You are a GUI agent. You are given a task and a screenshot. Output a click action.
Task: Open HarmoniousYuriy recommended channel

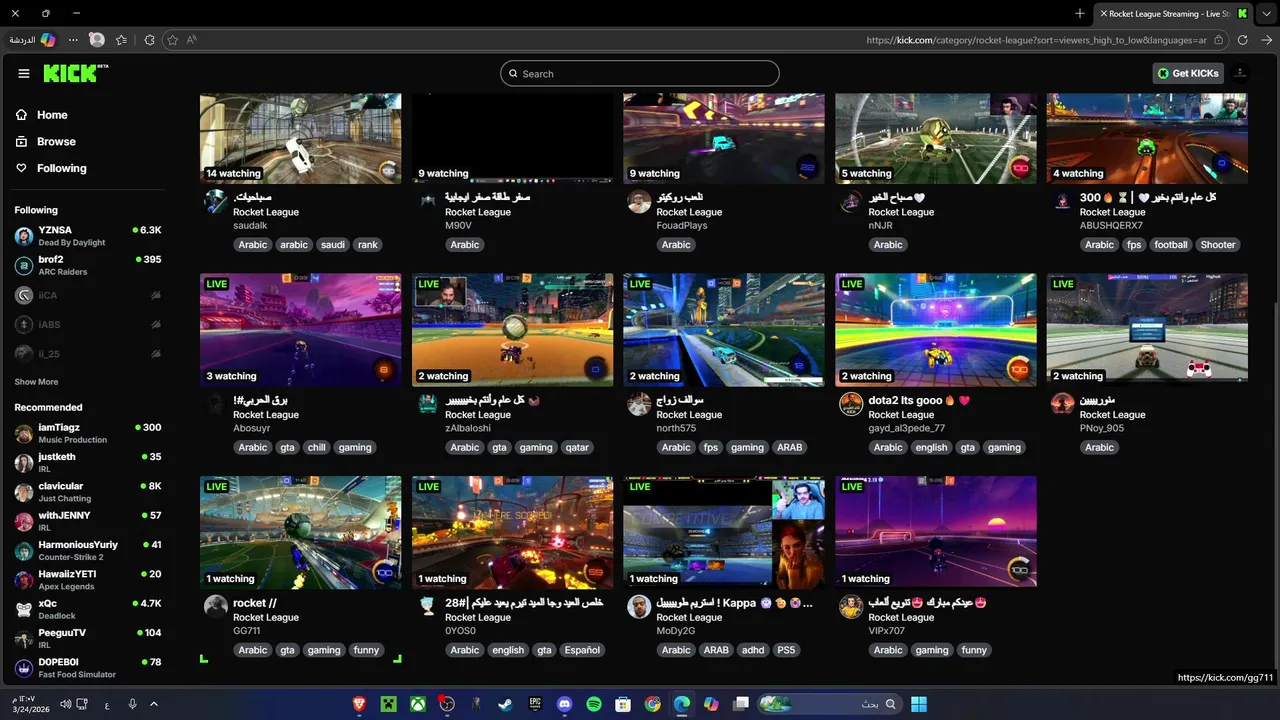point(88,551)
